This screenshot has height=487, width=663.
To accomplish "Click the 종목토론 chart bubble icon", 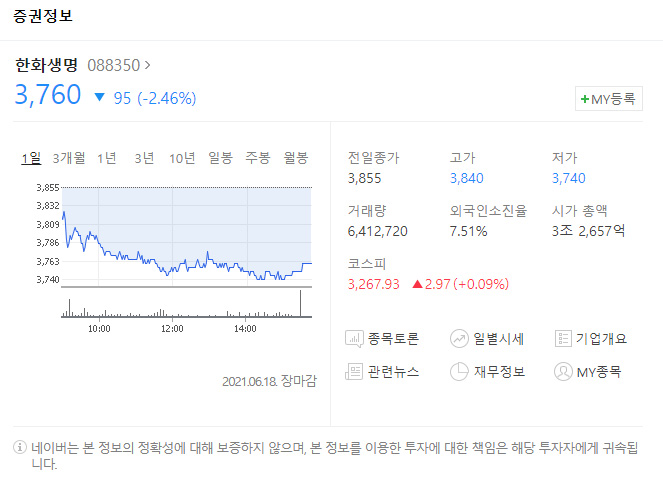I will pyautogui.click(x=354, y=339).
